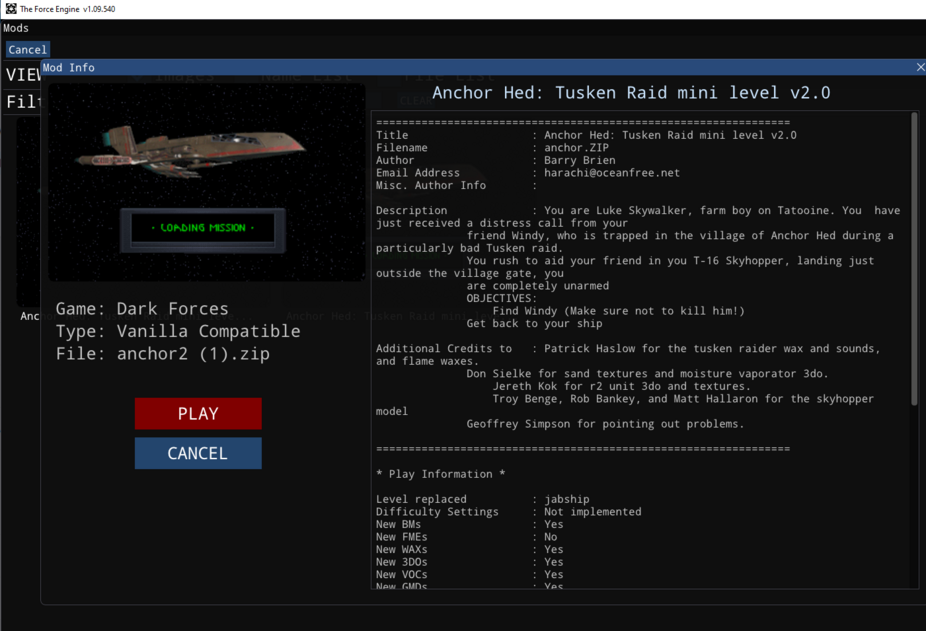This screenshot has width=926, height=631.
Task: Click the Additional Credits to label
Action: pos(444,349)
